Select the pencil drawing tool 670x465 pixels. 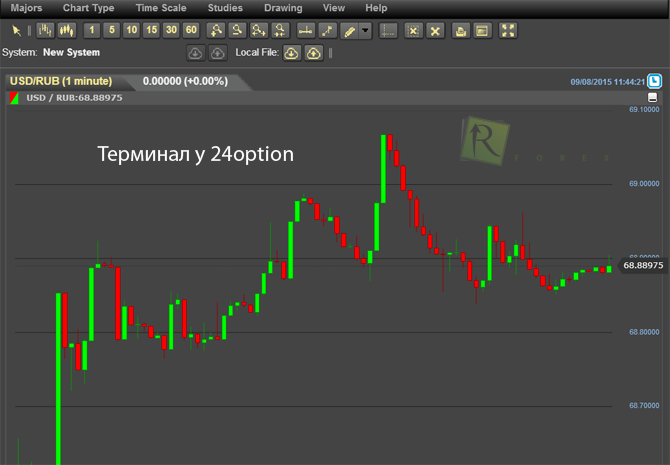tap(350, 31)
